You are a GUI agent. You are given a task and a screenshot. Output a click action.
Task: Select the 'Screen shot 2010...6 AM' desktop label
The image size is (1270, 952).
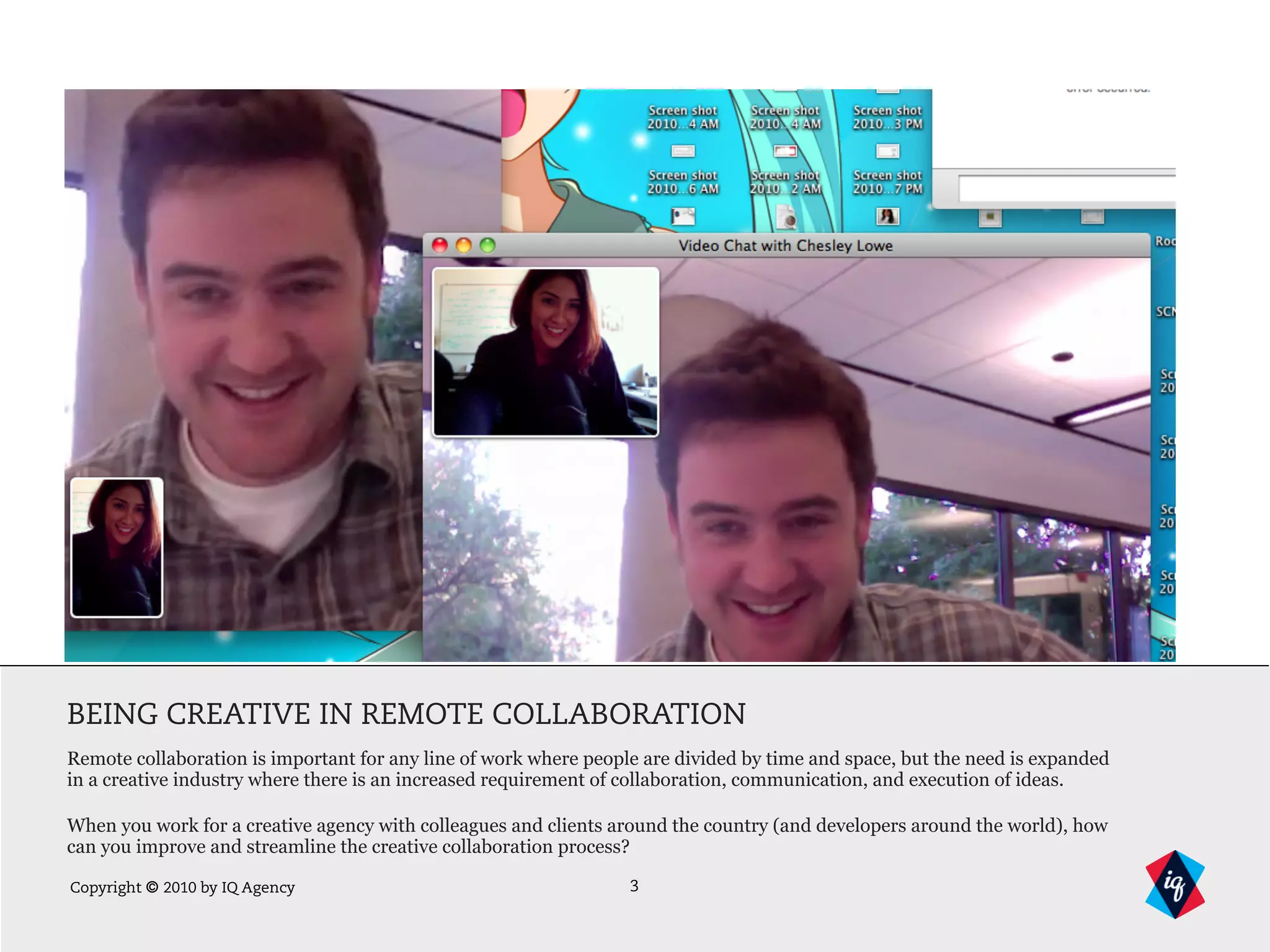coord(683,182)
